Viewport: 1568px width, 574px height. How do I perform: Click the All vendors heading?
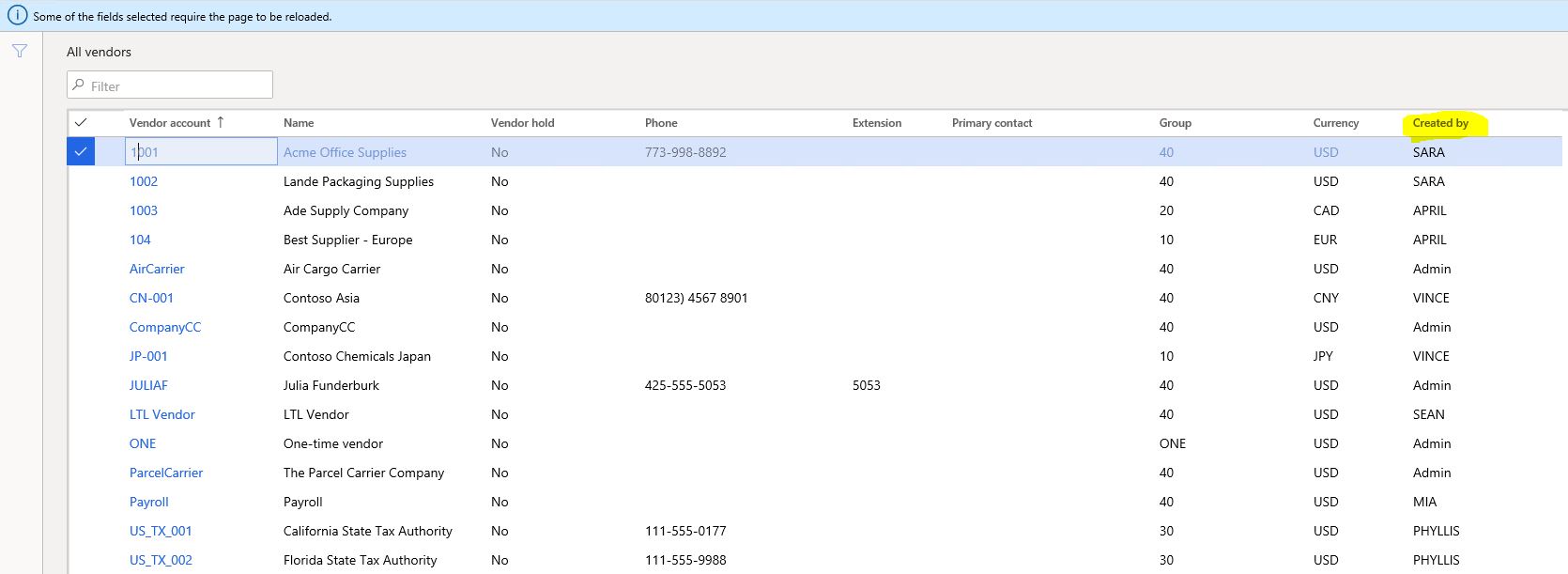pos(99,52)
